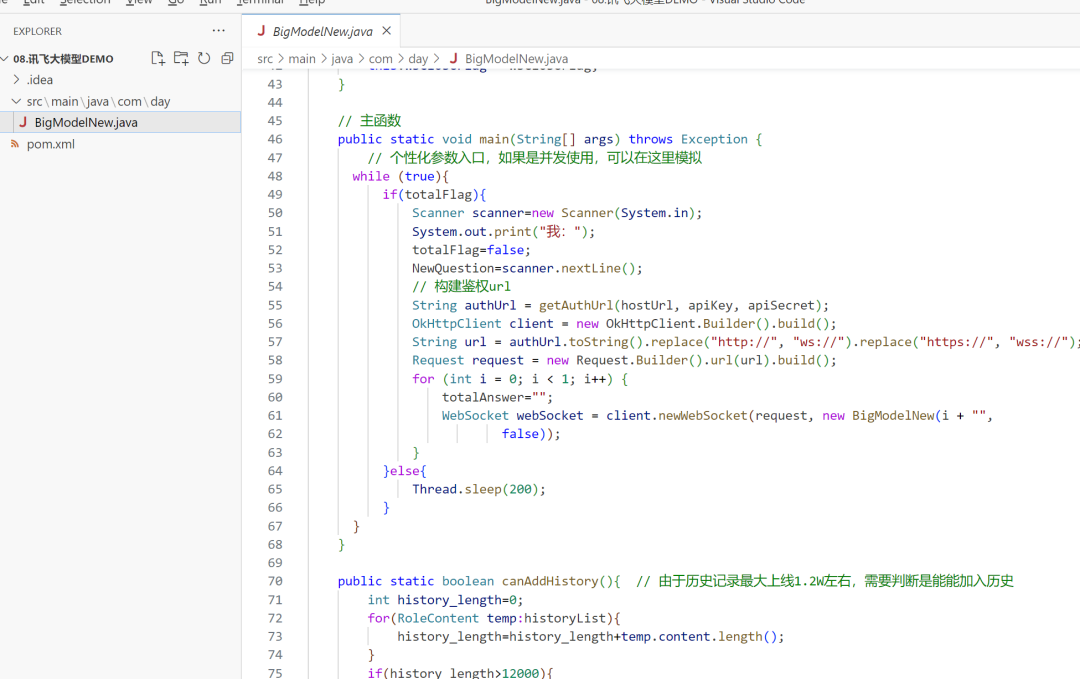The width and height of the screenshot is (1080, 679).
Task: Click the New Folder icon in Explorer
Action: (181, 59)
